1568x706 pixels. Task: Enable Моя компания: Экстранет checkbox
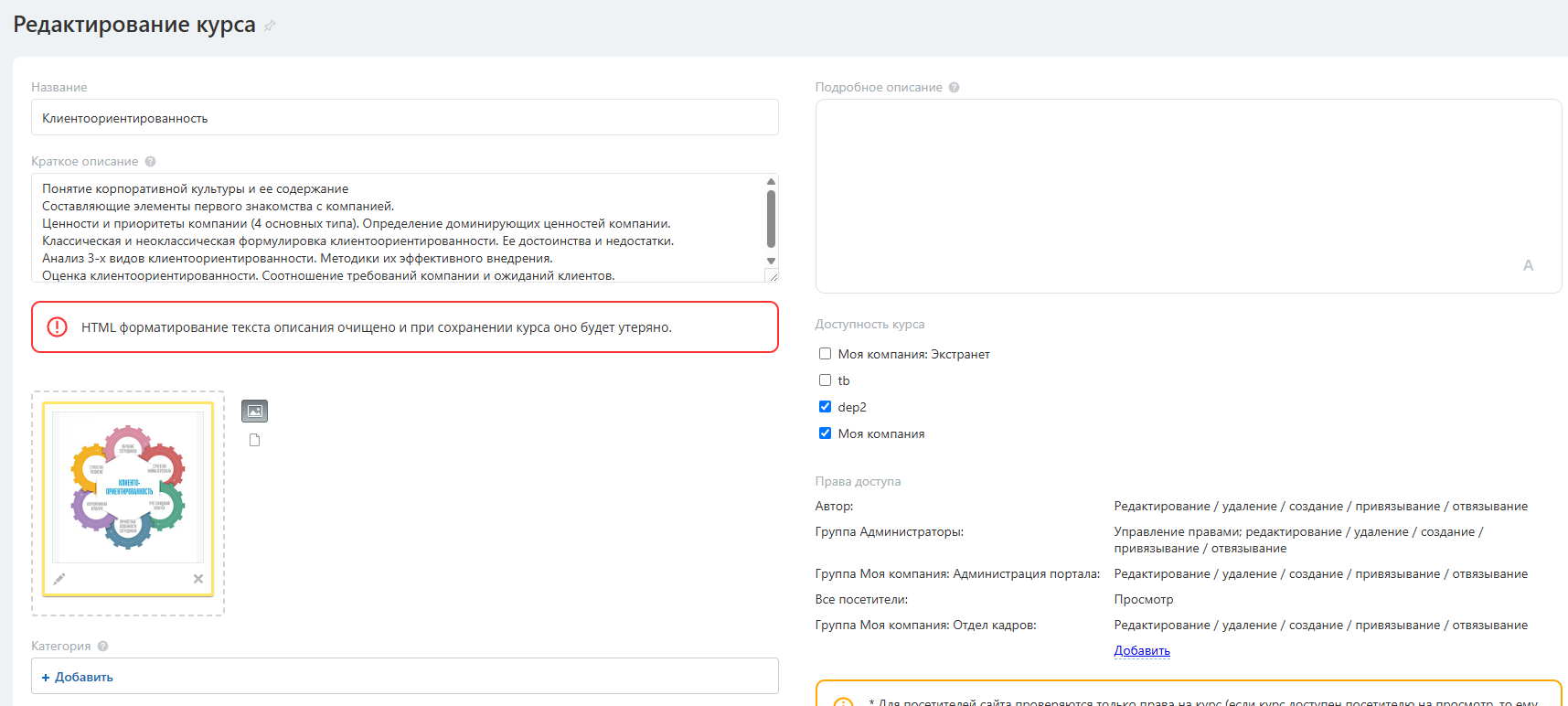click(825, 354)
